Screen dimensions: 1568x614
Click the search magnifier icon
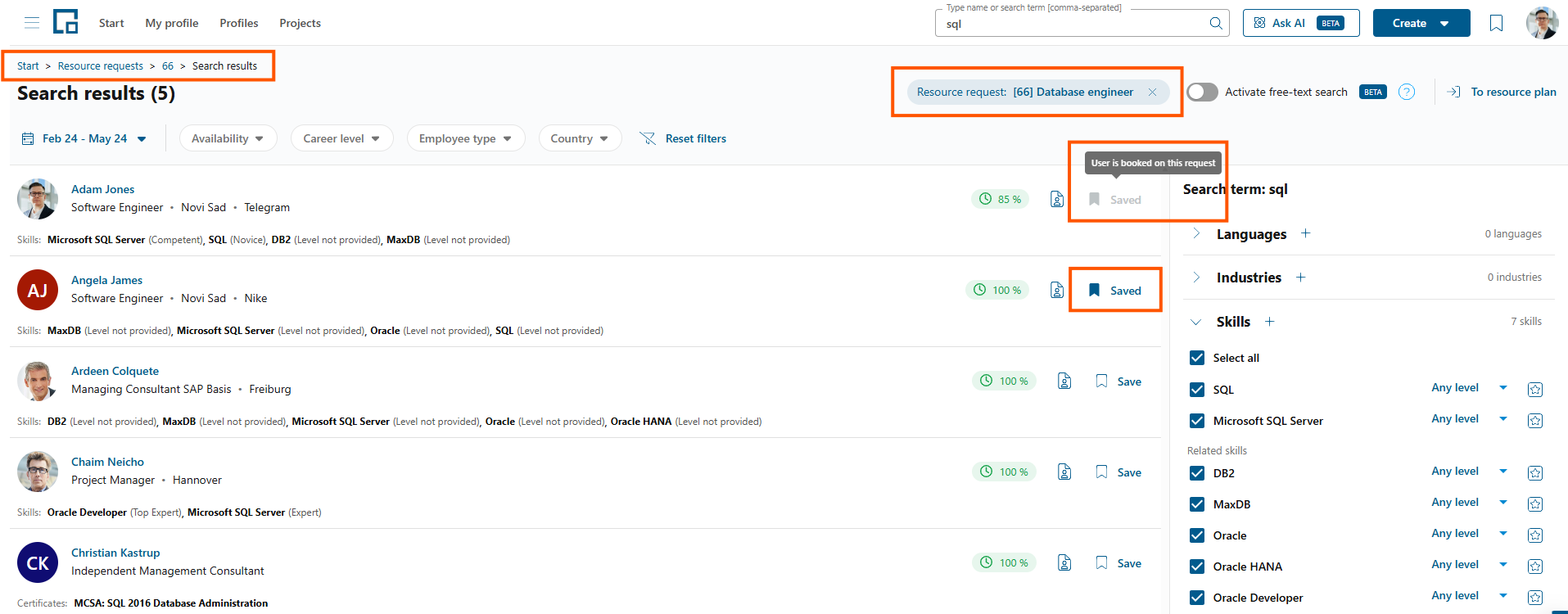click(1216, 23)
